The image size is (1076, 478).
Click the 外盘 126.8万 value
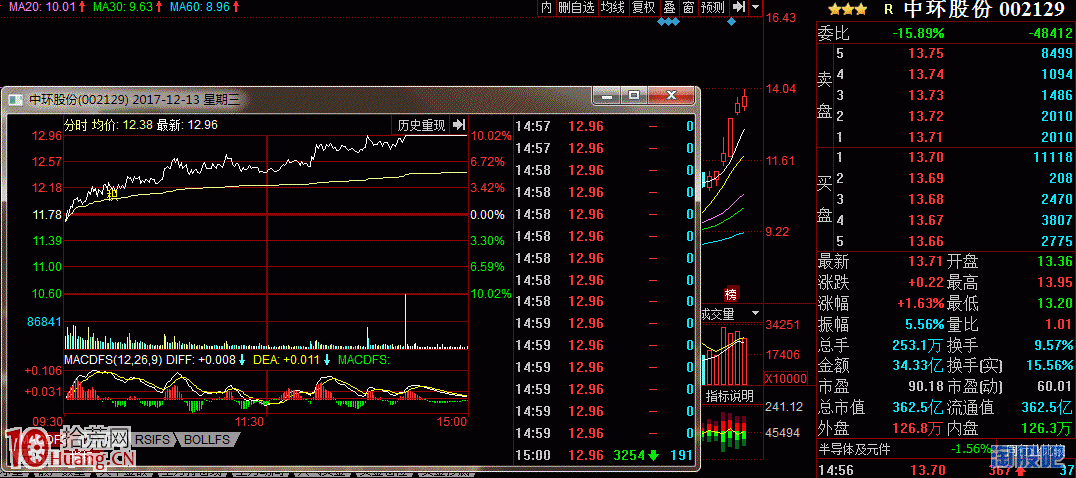917,429
